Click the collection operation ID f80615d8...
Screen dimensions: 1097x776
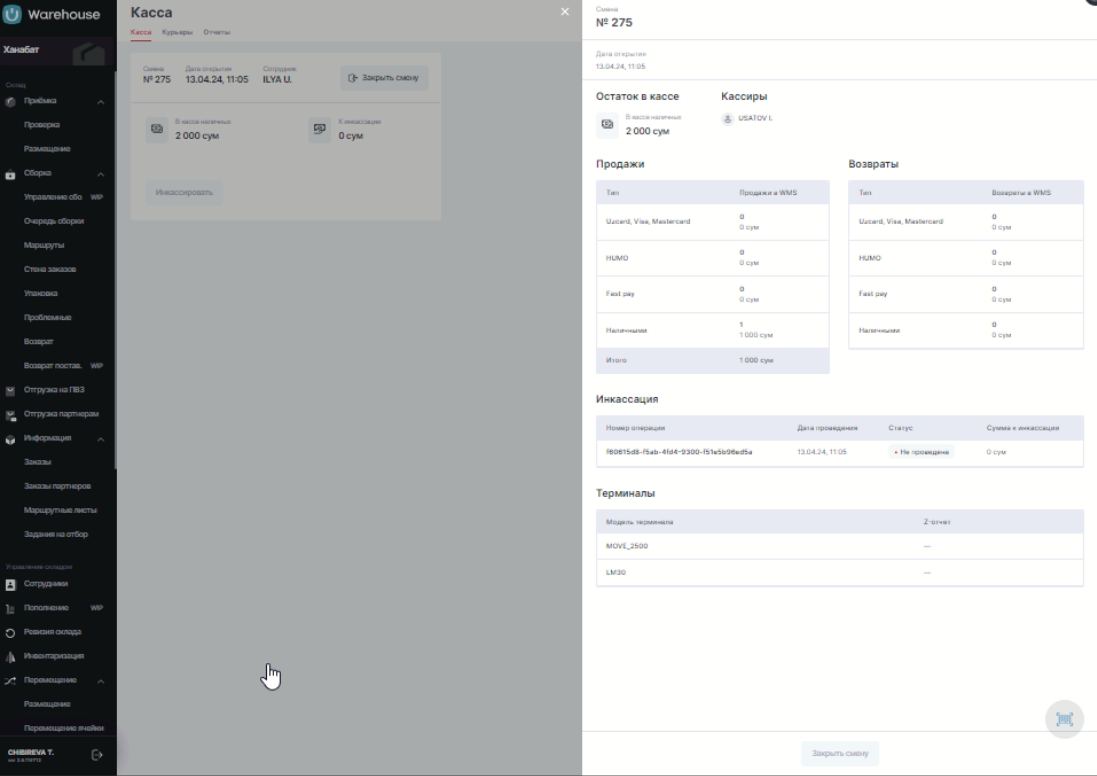coord(679,452)
